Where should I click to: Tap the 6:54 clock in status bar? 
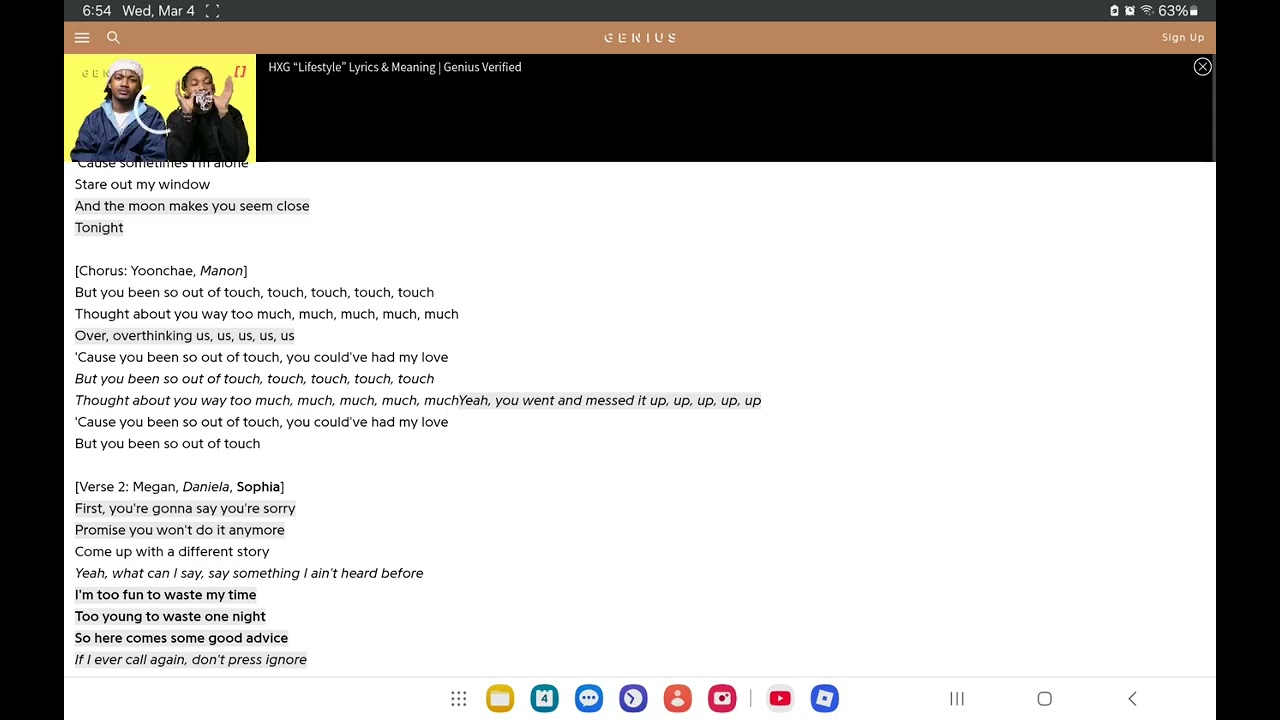97,11
